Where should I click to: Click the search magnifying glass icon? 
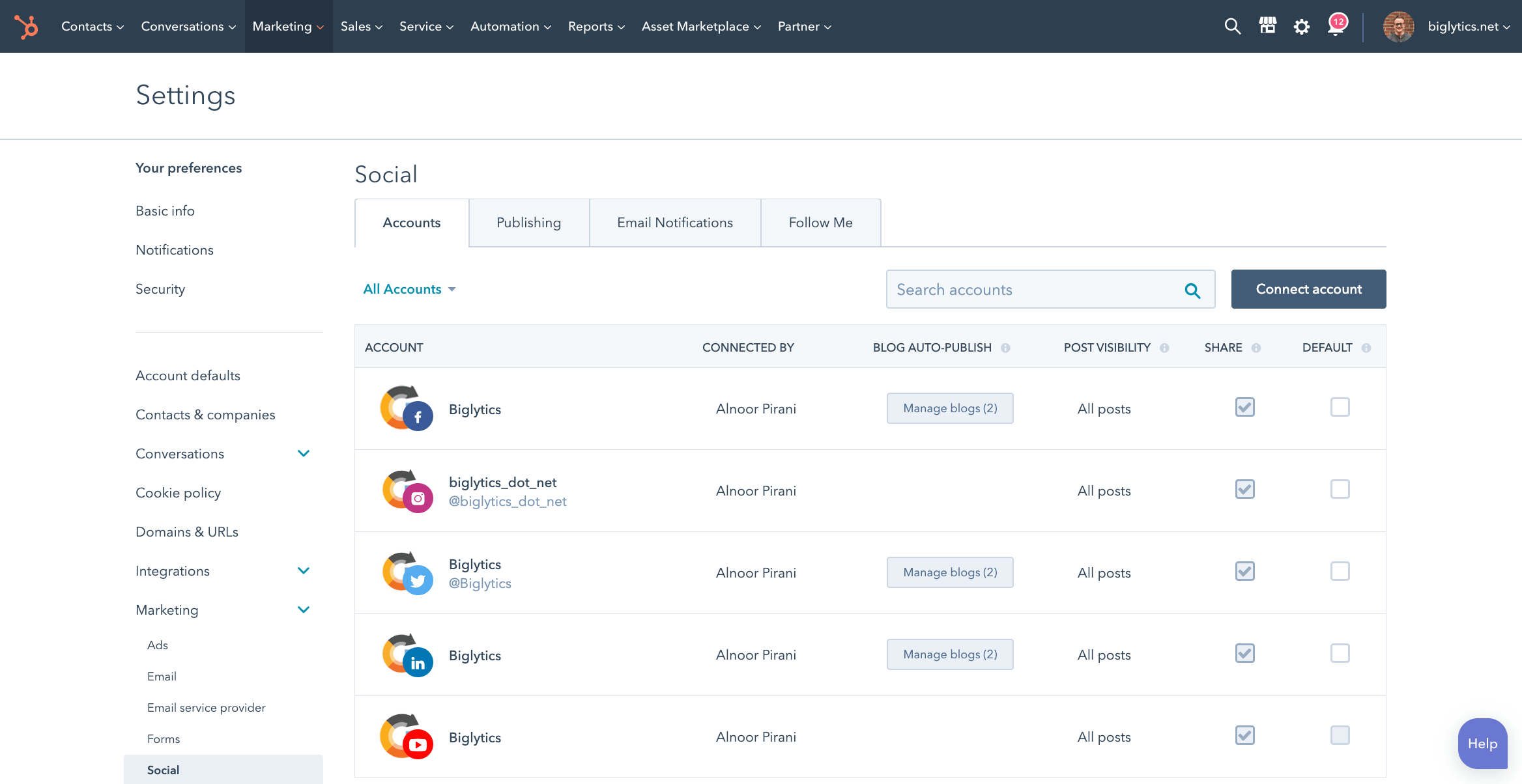pos(1192,289)
